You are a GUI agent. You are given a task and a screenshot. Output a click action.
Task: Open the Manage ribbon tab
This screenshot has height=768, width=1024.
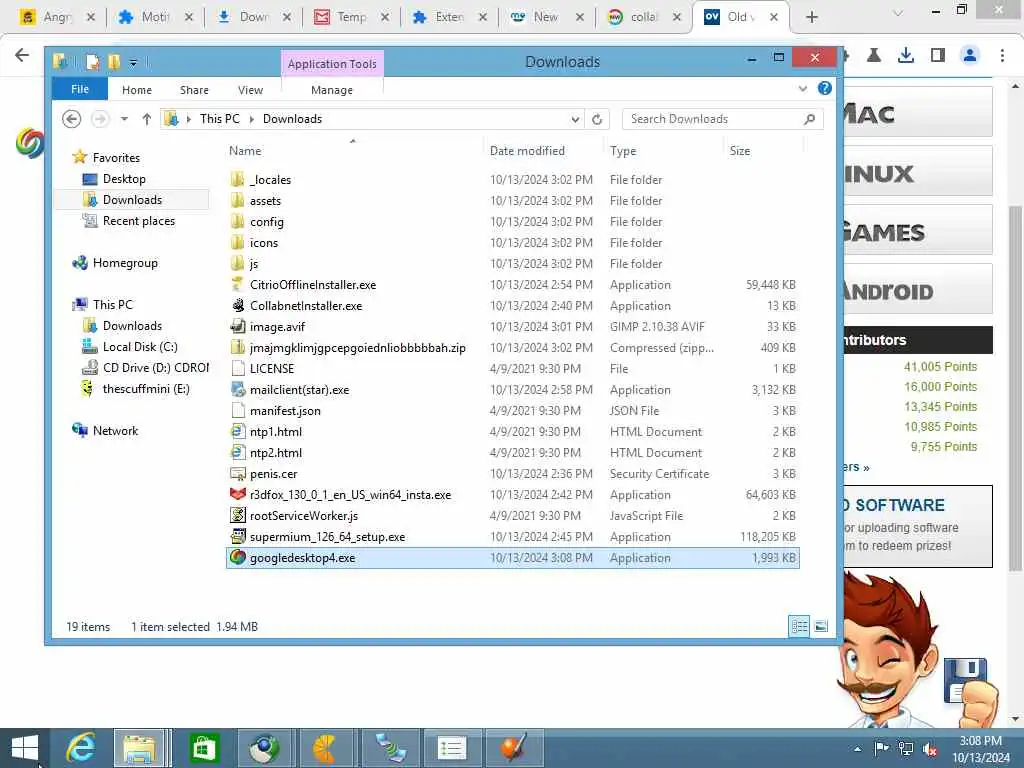332,90
